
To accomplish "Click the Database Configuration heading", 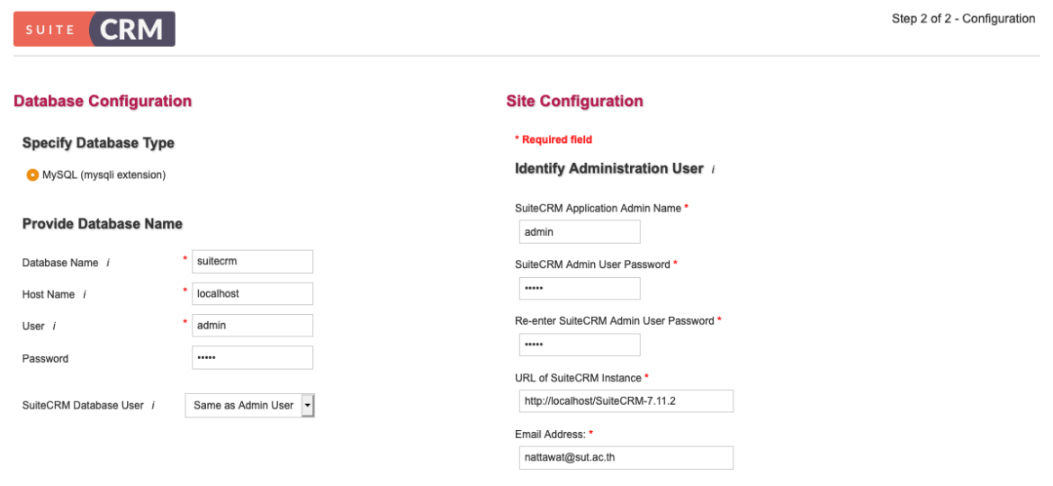I will 103,101.
